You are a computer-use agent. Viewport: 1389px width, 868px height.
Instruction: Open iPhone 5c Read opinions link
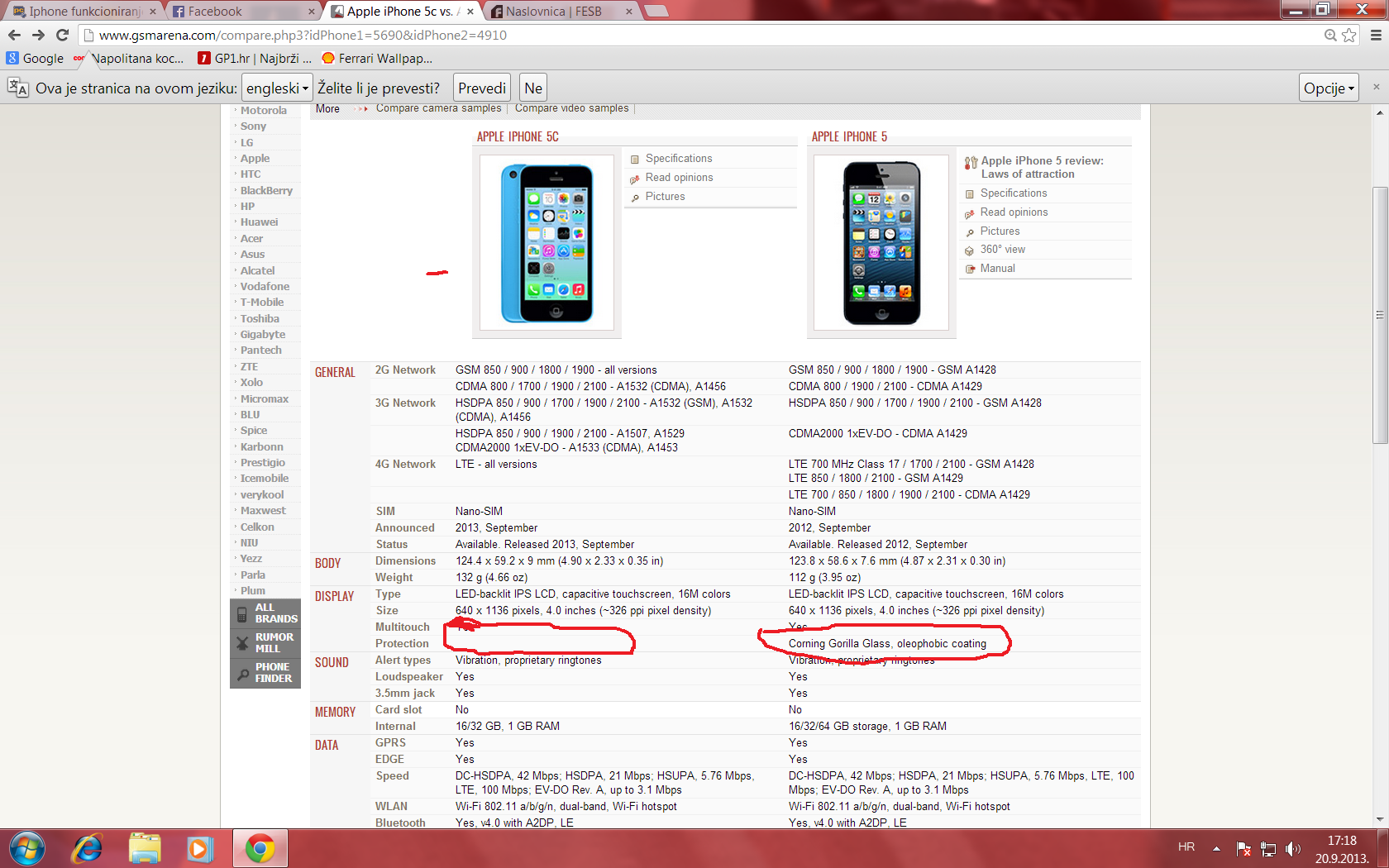click(x=680, y=178)
